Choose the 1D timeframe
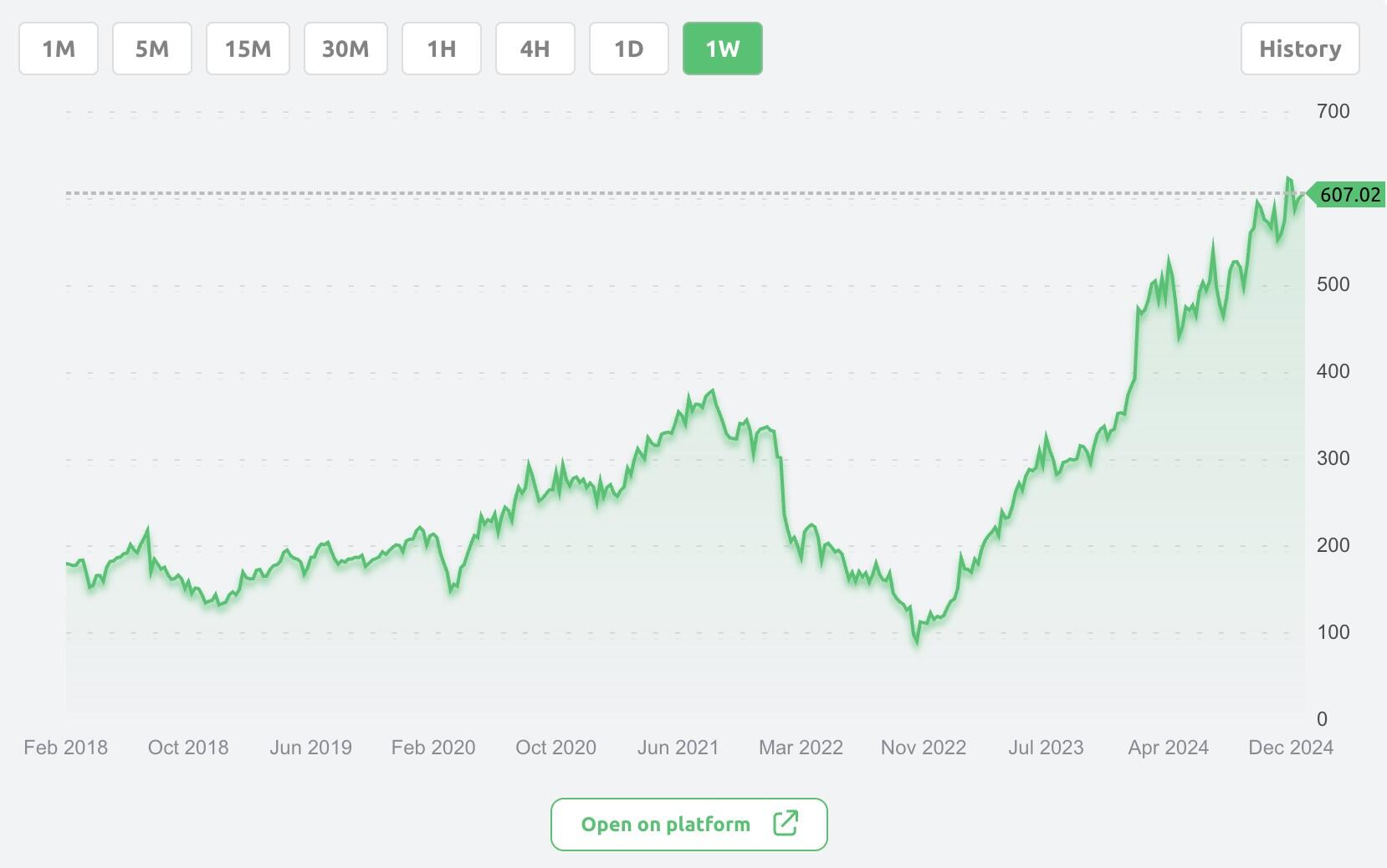Viewport: 1387px width, 868px height. pos(629,49)
